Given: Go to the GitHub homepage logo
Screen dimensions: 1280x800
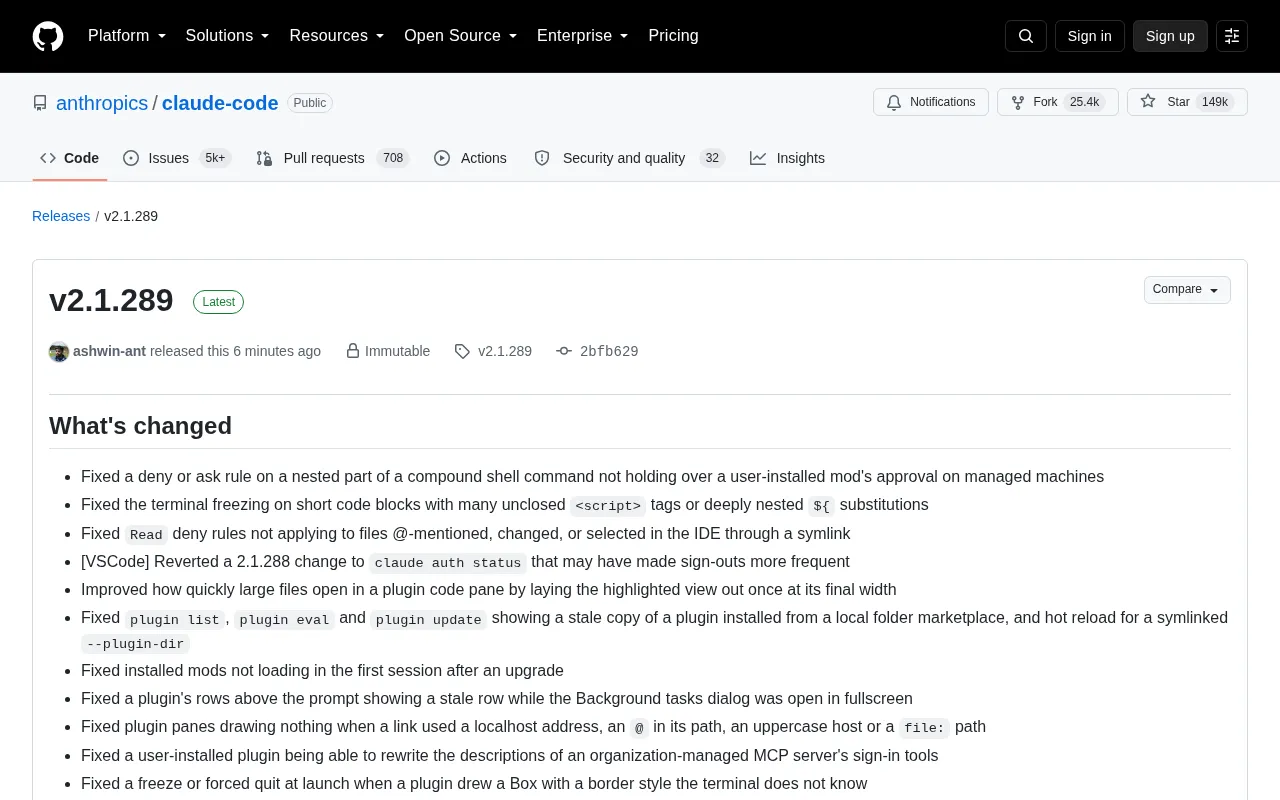Looking at the screenshot, I should coord(48,36).
